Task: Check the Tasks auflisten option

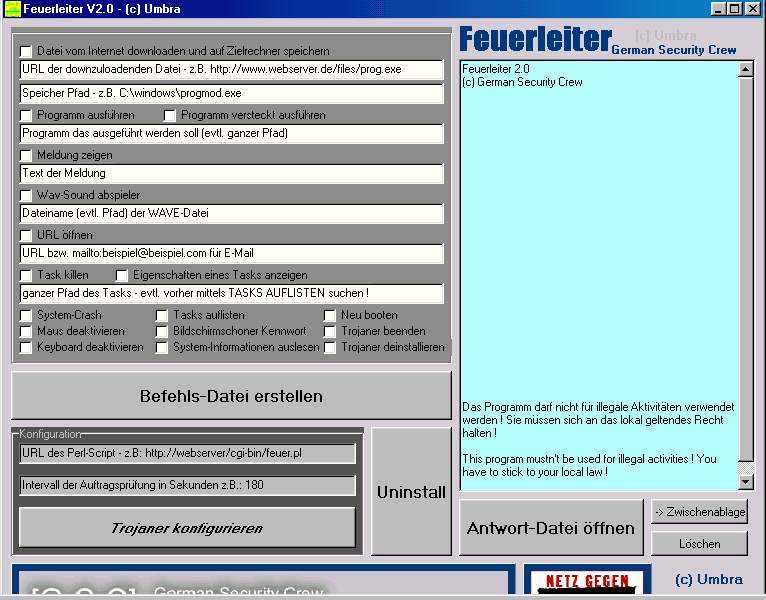Action: (163, 315)
